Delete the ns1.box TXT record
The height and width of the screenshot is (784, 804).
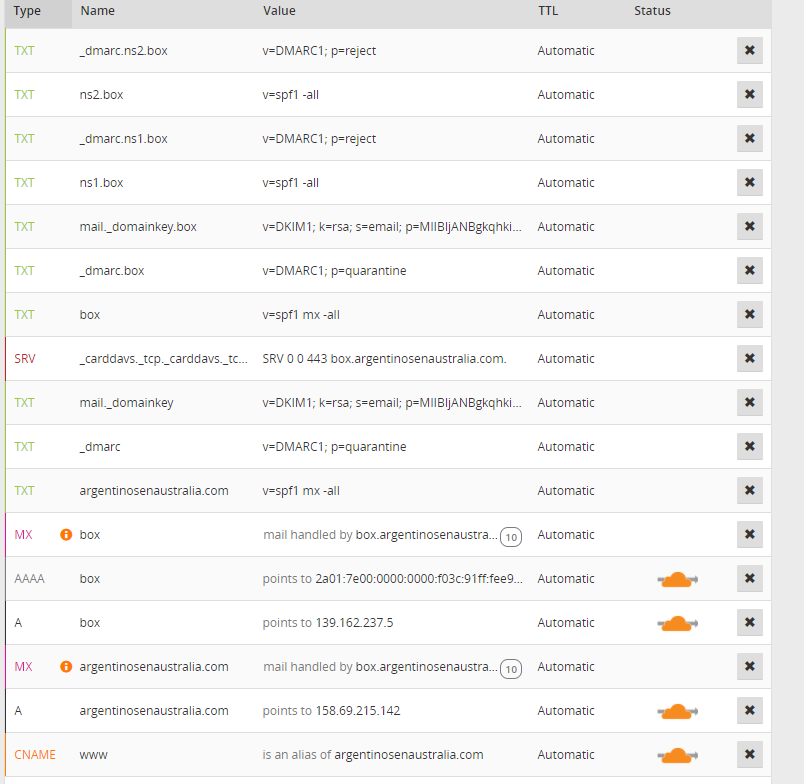[750, 183]
